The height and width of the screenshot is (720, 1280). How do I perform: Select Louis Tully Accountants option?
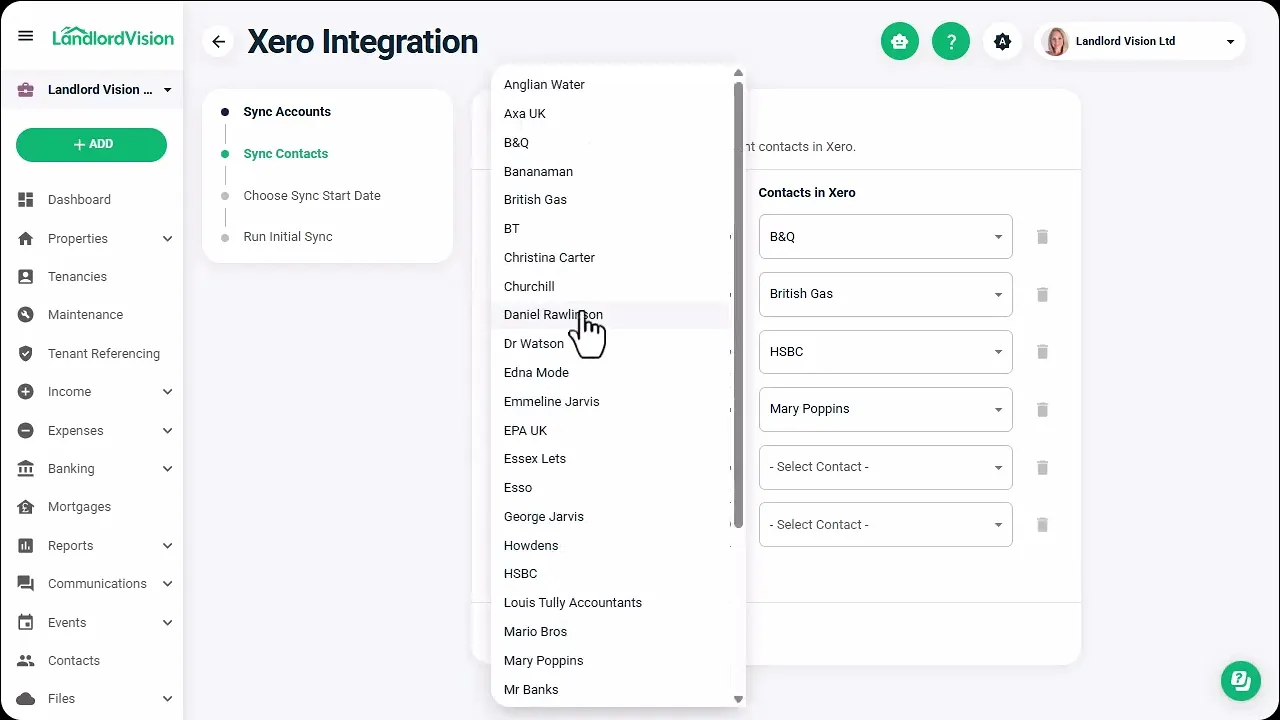(x=613, y=603)
